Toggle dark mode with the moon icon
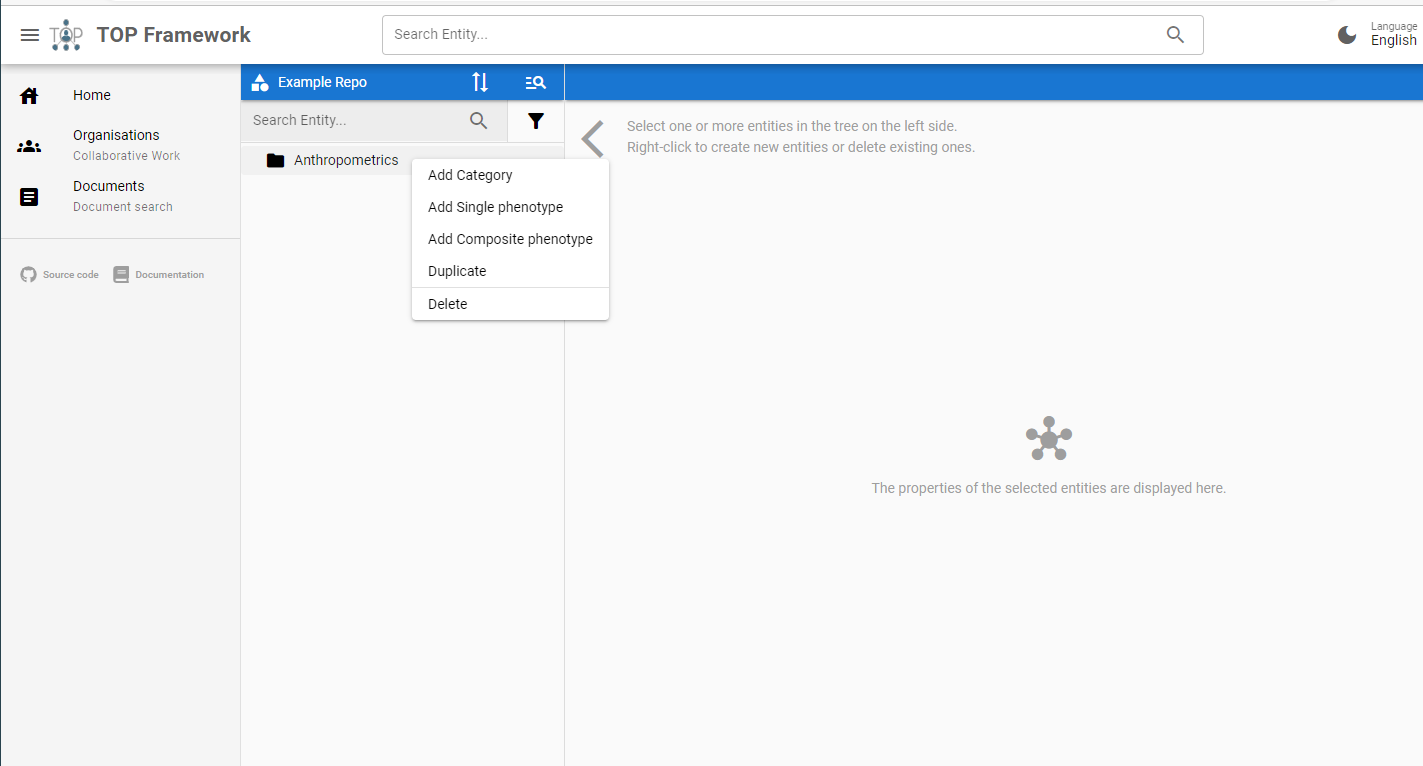Screen dimensions: 1423x766 (x=1347, y=35)
